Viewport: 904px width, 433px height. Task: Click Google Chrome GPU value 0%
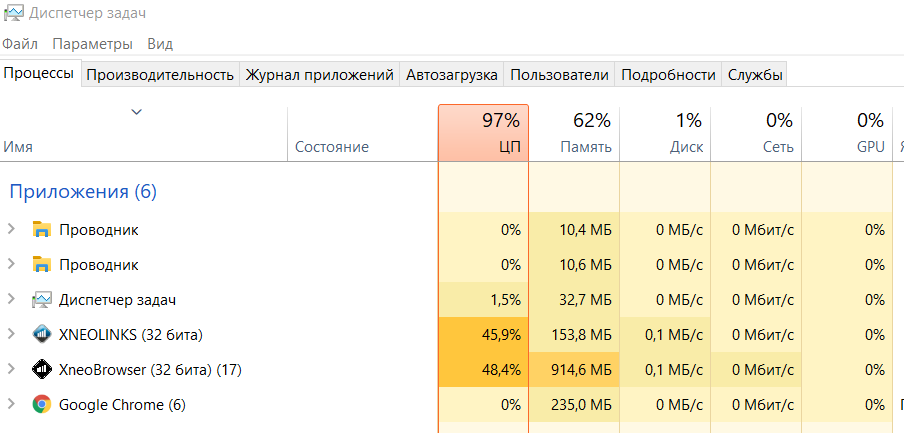(x=875, y=405)
